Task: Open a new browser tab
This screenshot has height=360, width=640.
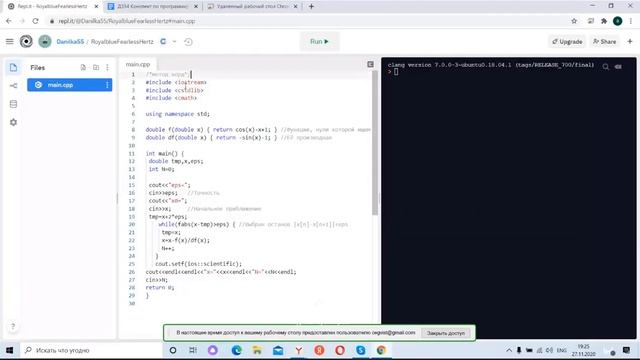Action: [311, 7]
